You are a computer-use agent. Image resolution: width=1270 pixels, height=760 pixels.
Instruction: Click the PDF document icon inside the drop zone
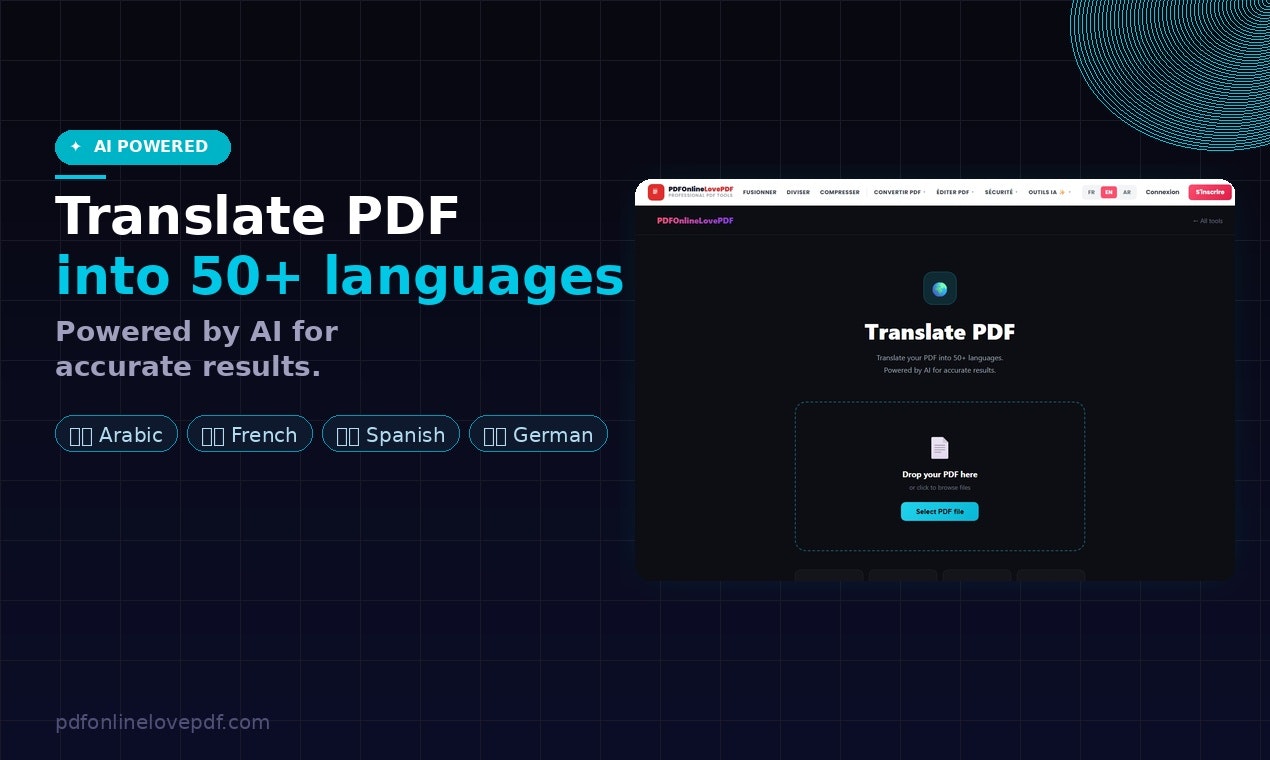click(x=940, y=447)
